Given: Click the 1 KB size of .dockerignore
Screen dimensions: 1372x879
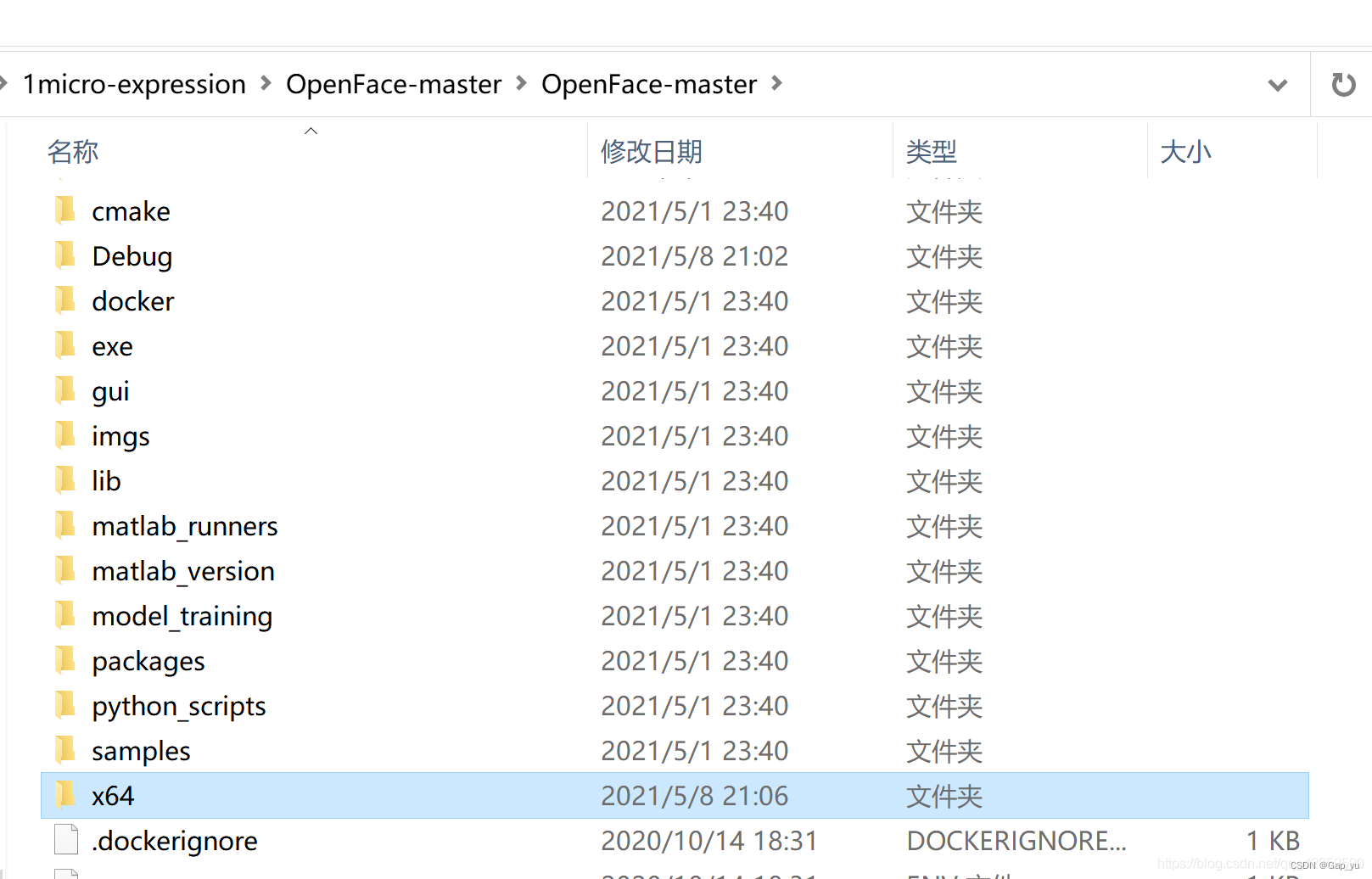Looking at the screenshot, I should [x=1273, y=841].
